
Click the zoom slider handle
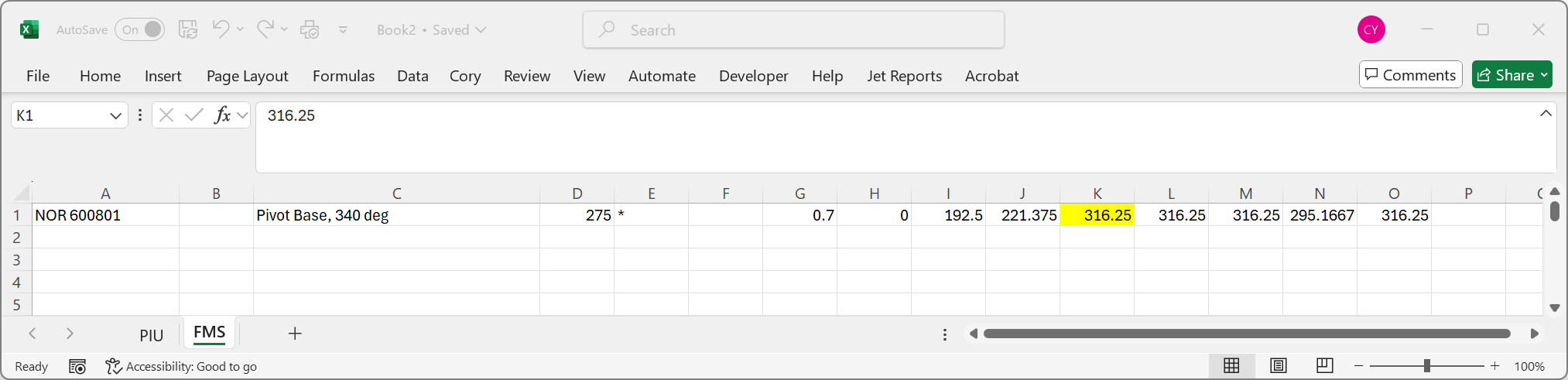(1426, 365)
